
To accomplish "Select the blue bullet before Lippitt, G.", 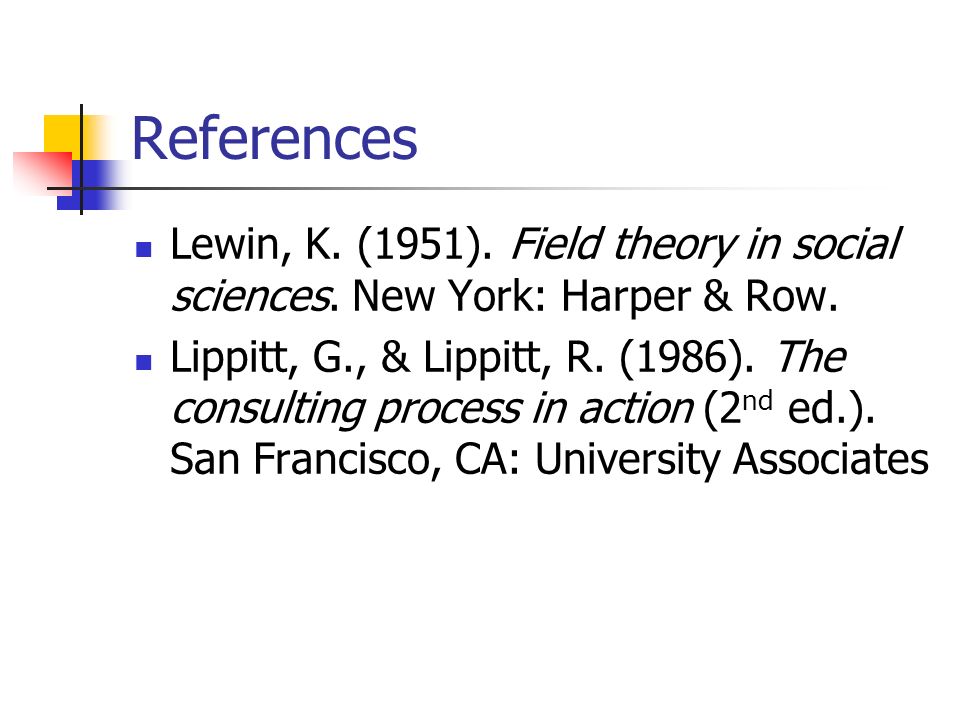I will (x=144, y=362).
